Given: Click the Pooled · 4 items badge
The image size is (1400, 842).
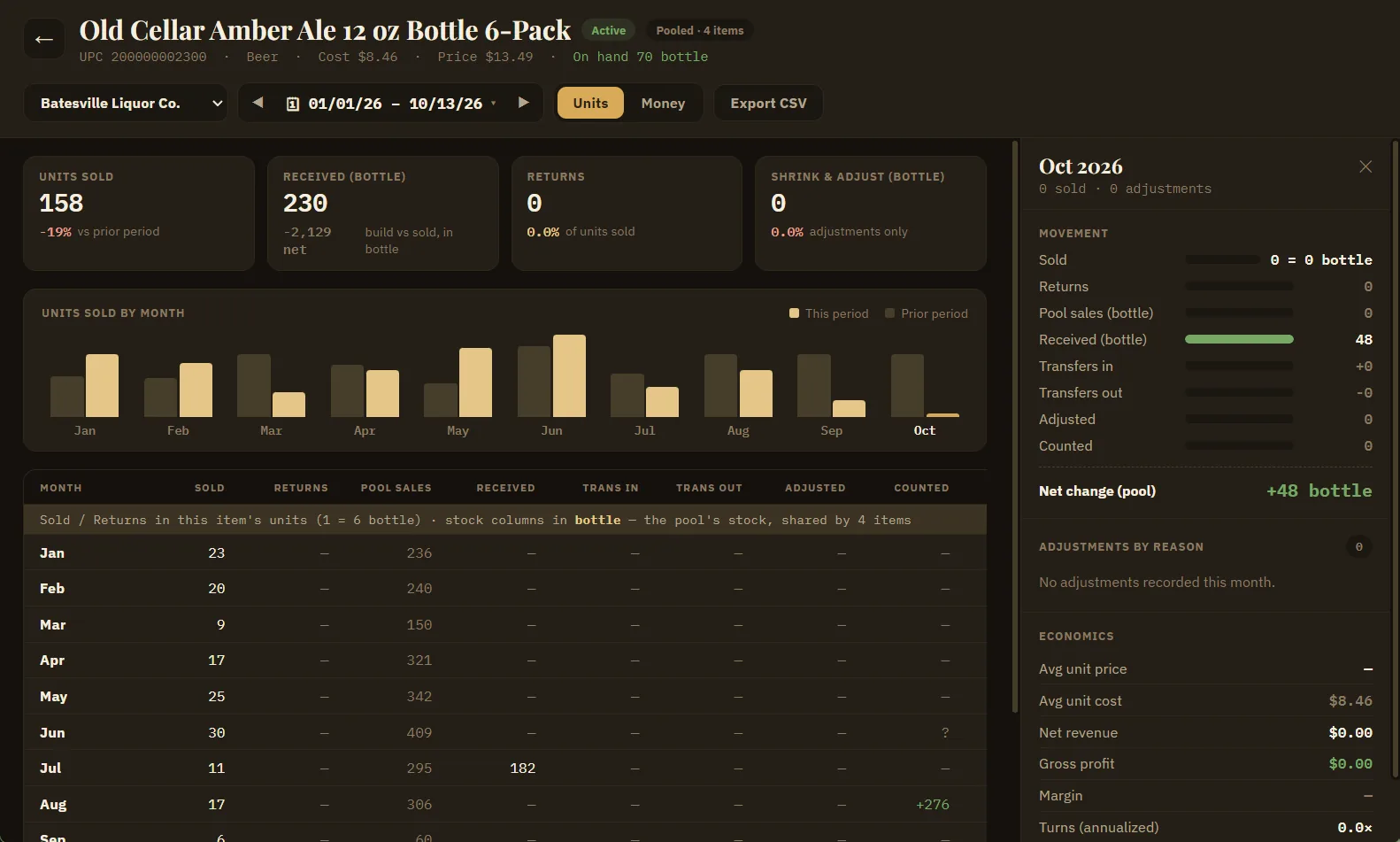Looking at the screenshot, I should point(699,30).
